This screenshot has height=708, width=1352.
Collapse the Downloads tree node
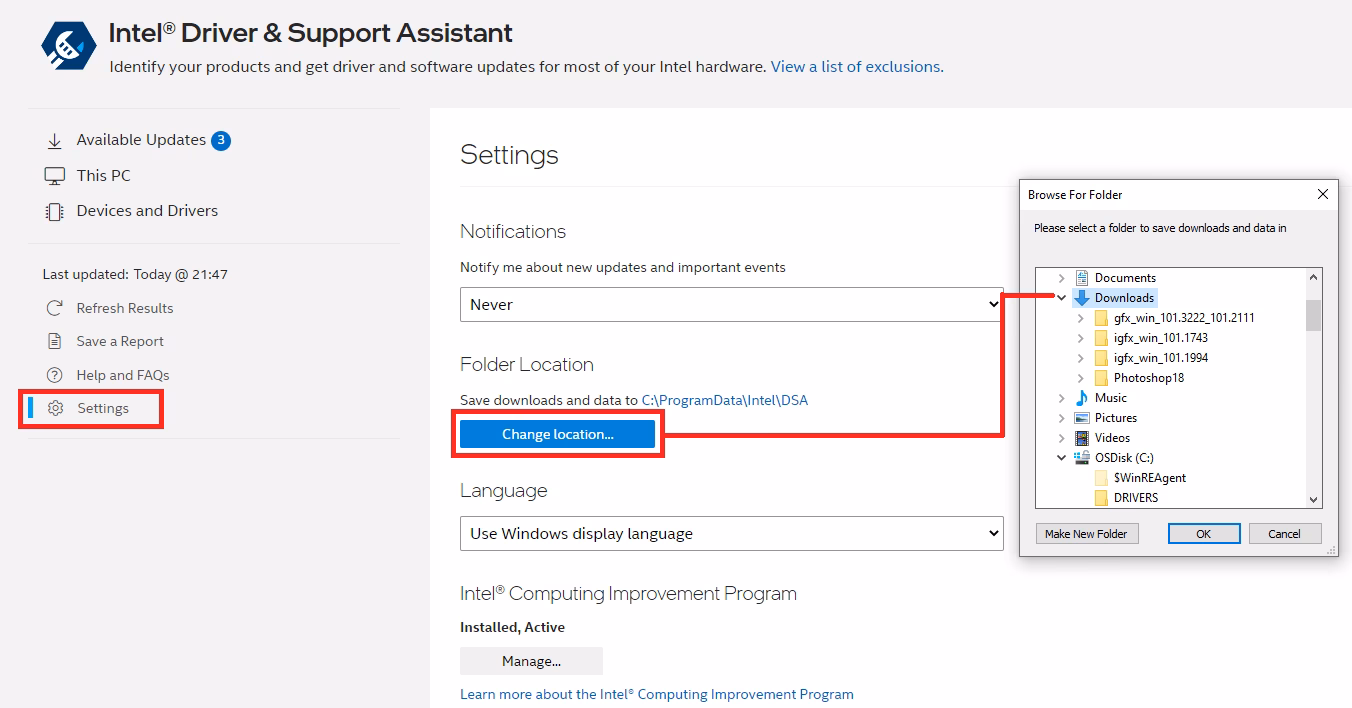pos(1062,298)
